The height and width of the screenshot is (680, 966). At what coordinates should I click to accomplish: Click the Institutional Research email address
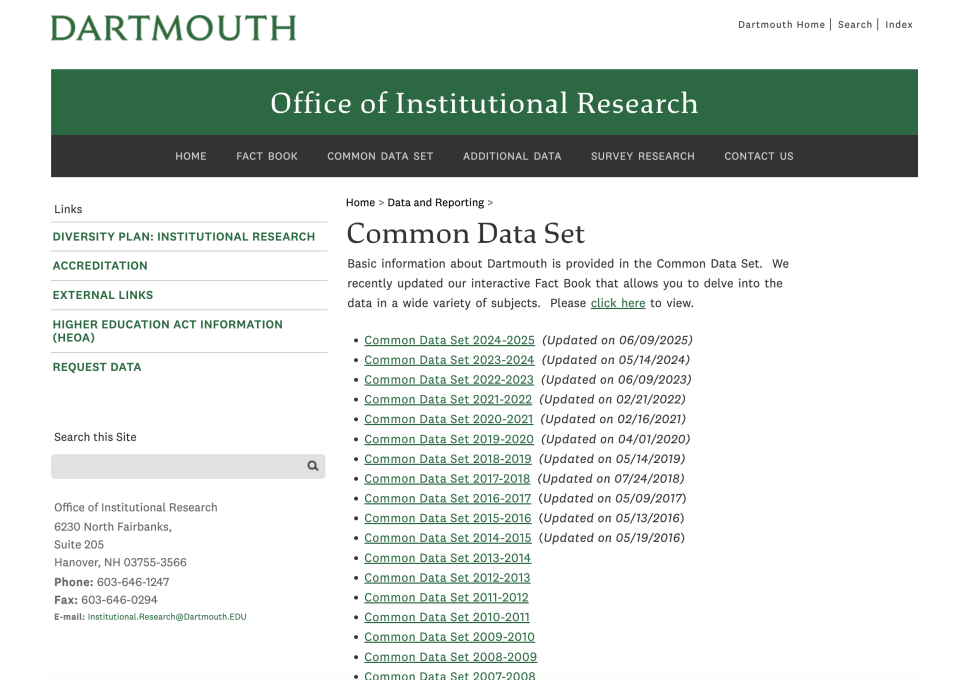point(166,617)
